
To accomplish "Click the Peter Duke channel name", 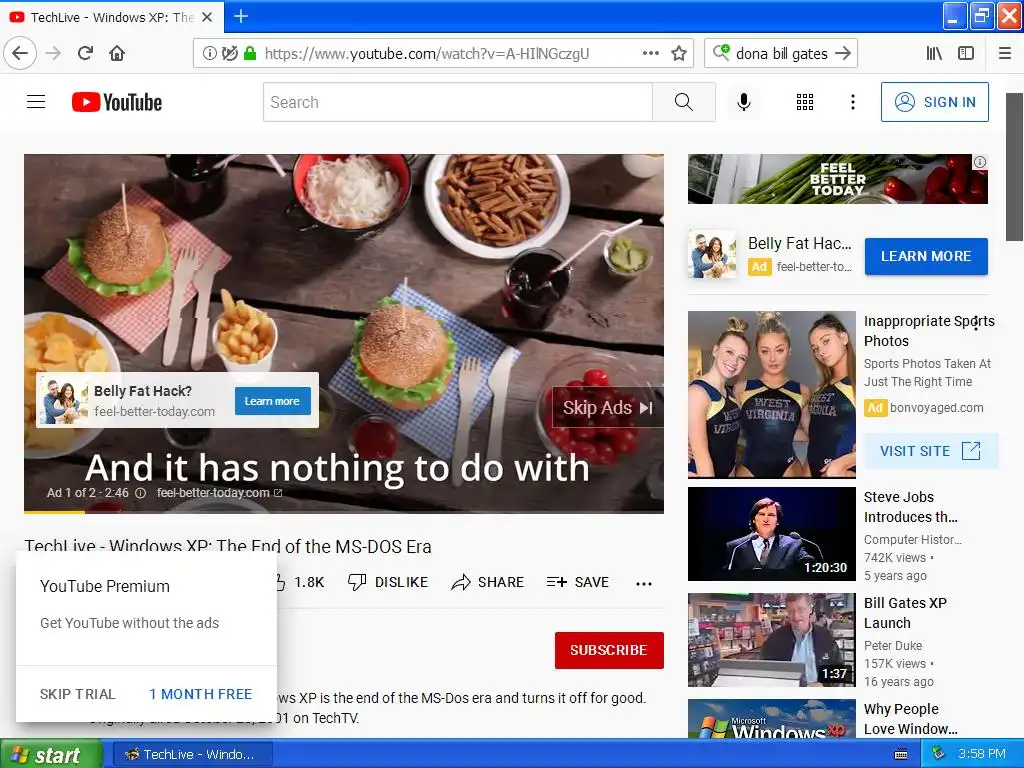I will (893, 645).
